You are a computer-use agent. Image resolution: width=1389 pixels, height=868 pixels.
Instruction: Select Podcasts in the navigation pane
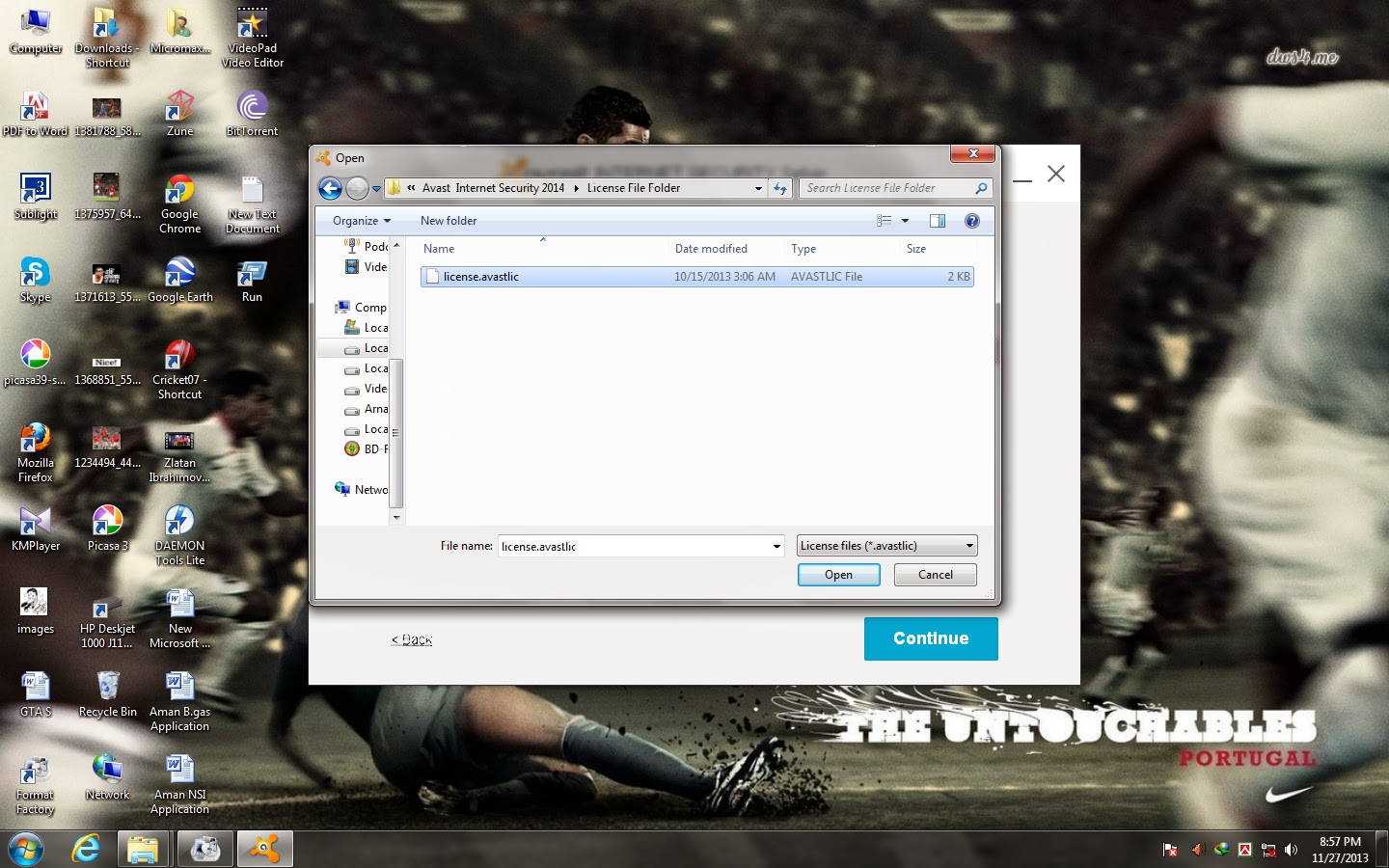coord(366,247)
